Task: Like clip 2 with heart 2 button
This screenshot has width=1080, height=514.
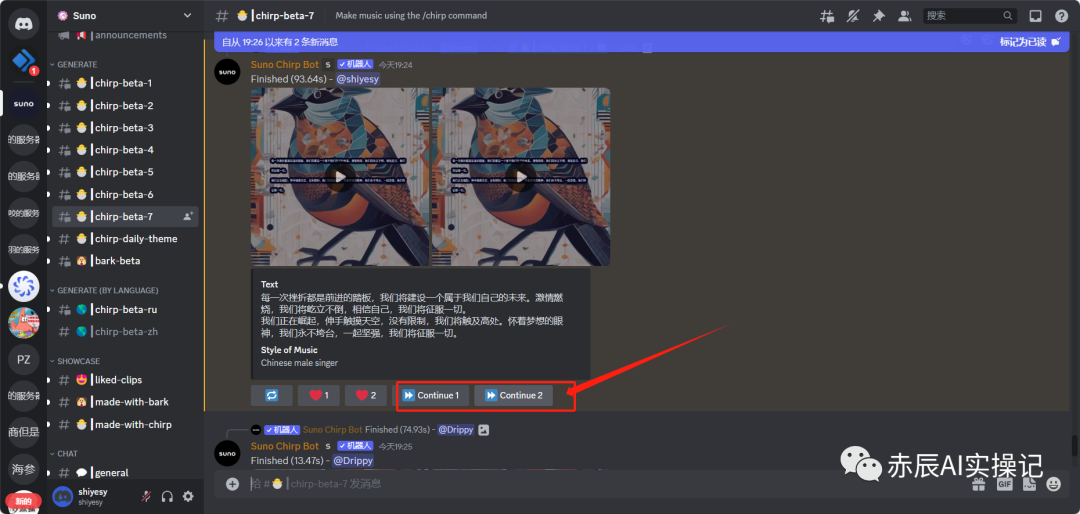Action: pos(366,395)
